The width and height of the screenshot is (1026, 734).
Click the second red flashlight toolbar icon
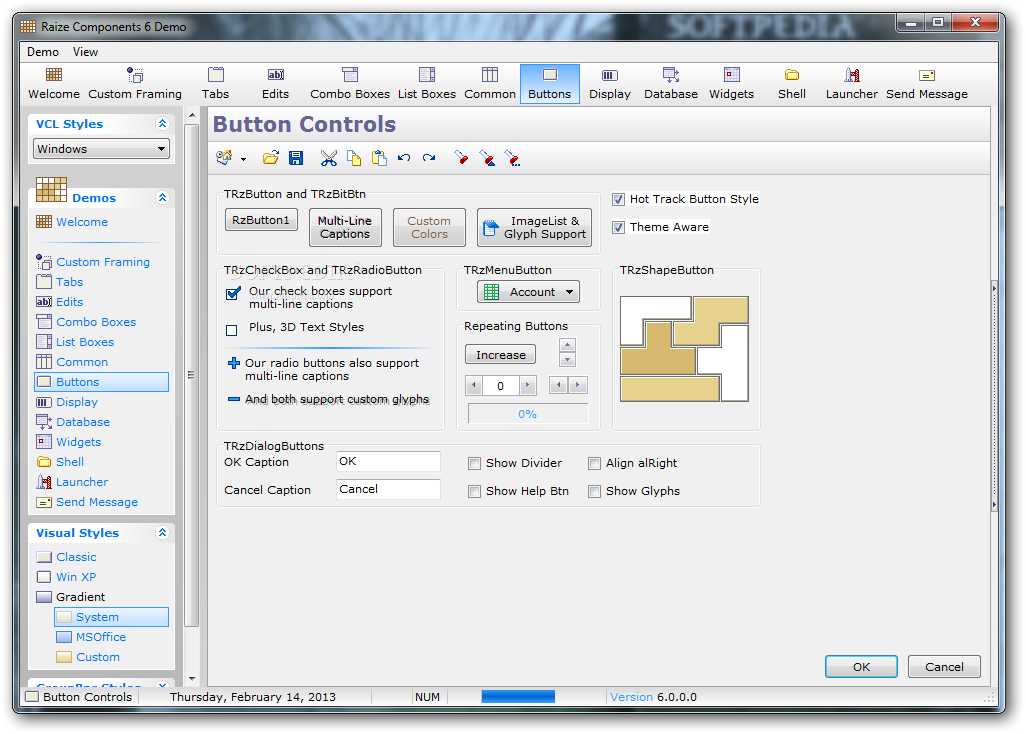tap(487, 158)
